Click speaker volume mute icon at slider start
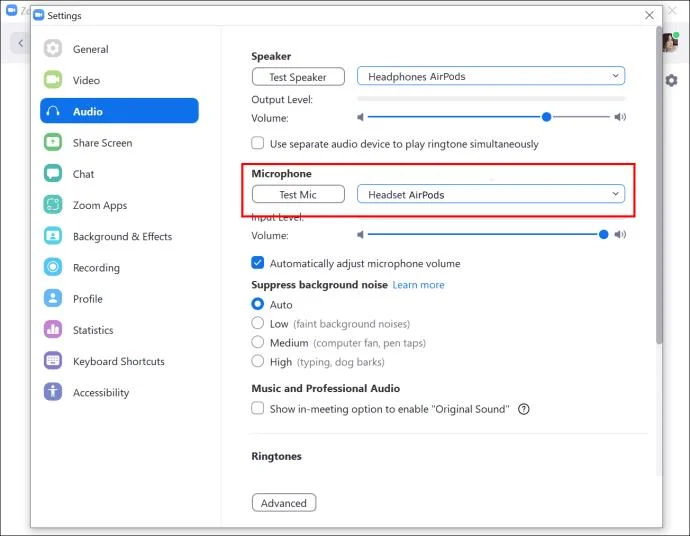690x536 pixels. pos(360,117)
